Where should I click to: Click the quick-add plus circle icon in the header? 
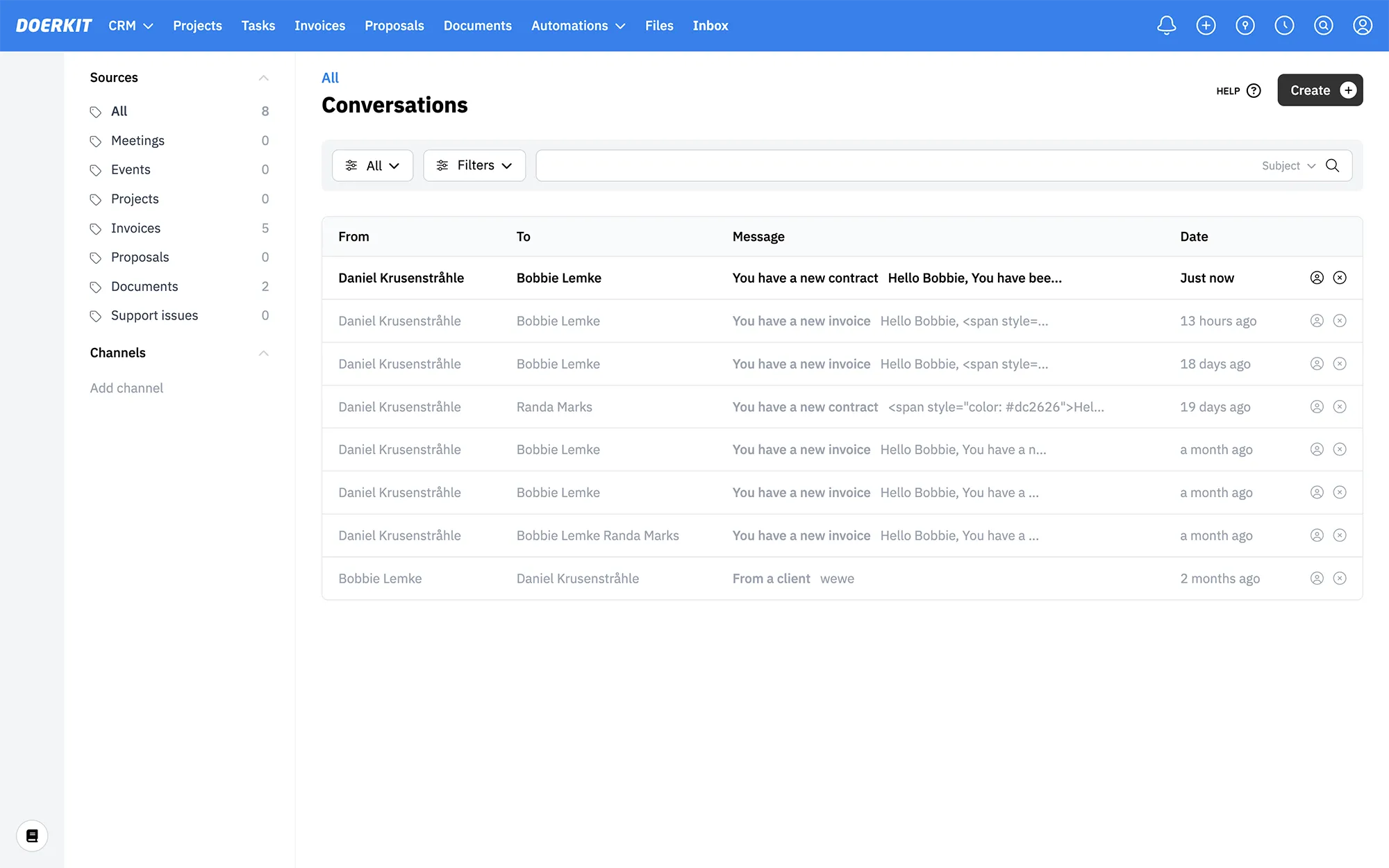(x=1206, y=26)
